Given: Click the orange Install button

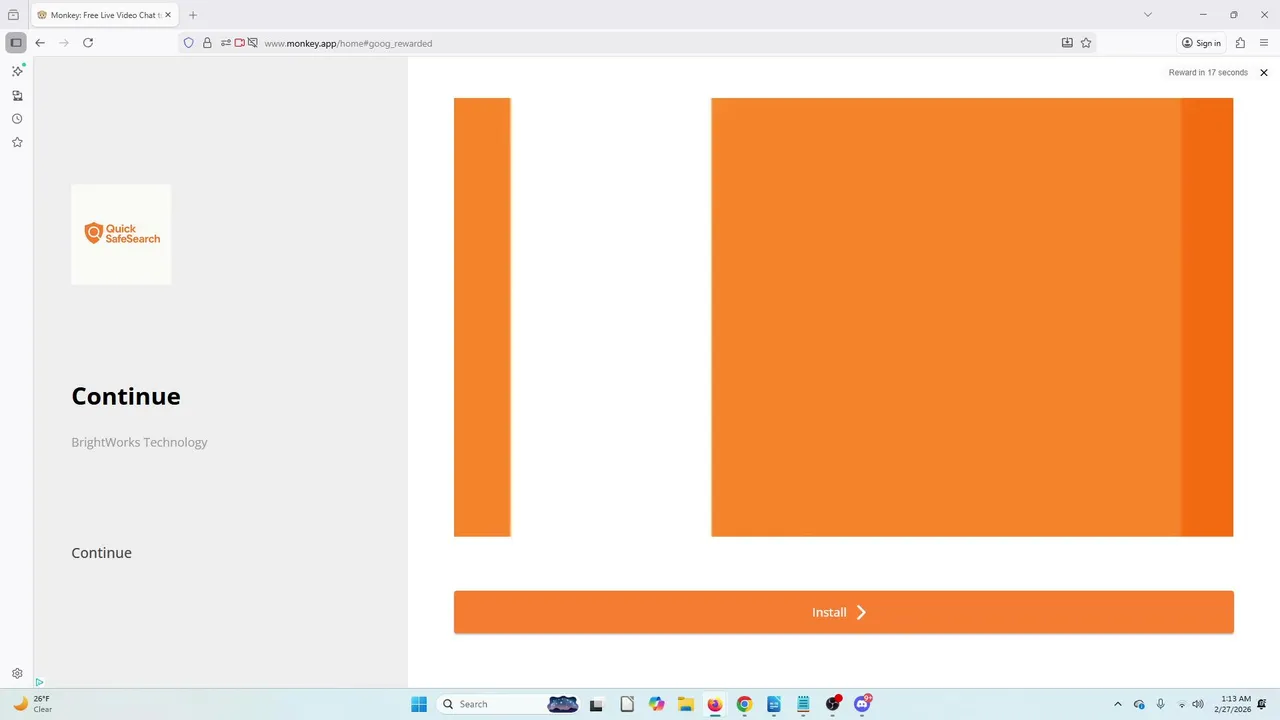Looking at the screenshot, I should pyautogui.click(x=844, y=612).
